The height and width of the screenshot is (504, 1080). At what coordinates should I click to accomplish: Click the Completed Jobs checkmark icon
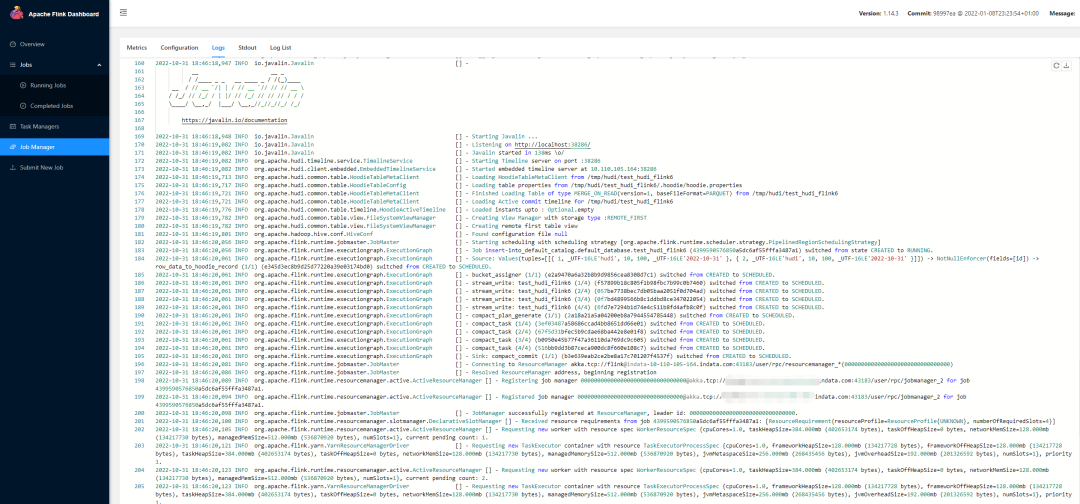(22, 105)
